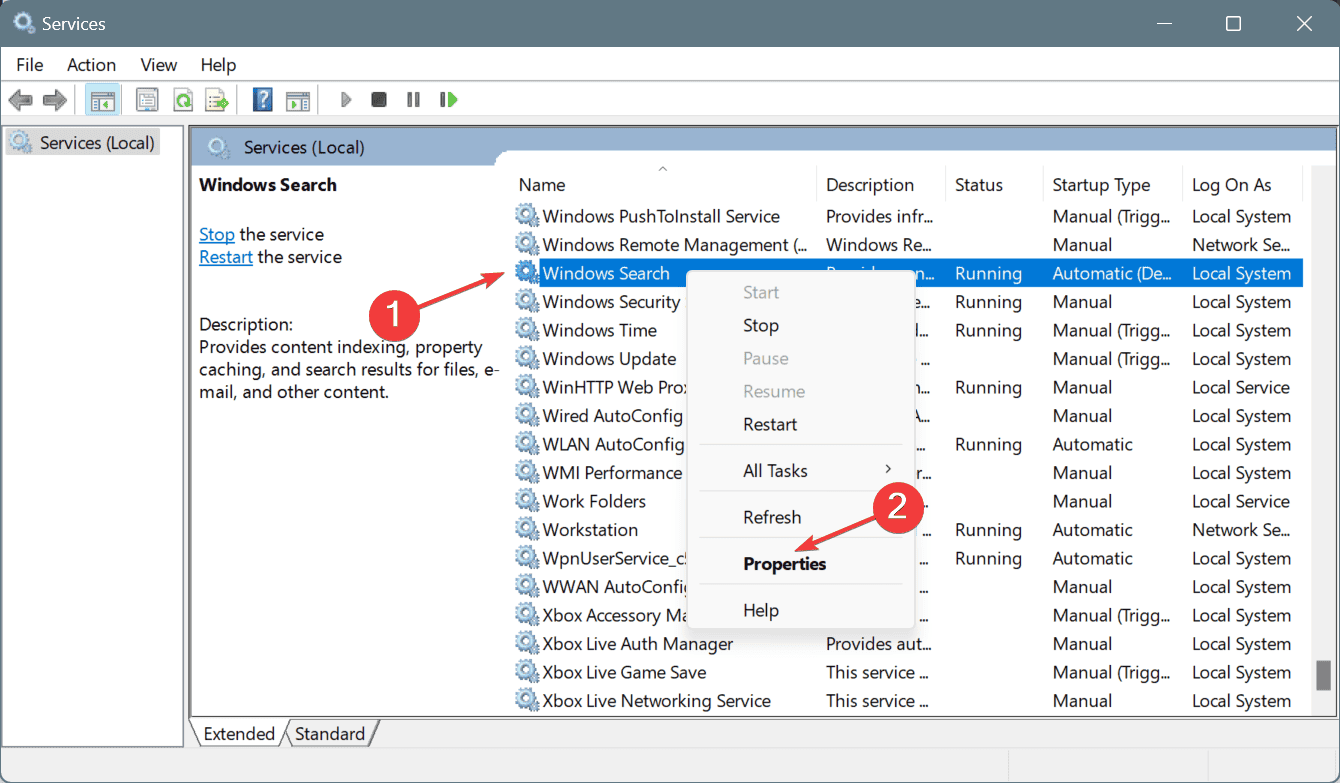Click the Export List toolbar icon
Screen dimensions: 1340x783
pos(217,100)
